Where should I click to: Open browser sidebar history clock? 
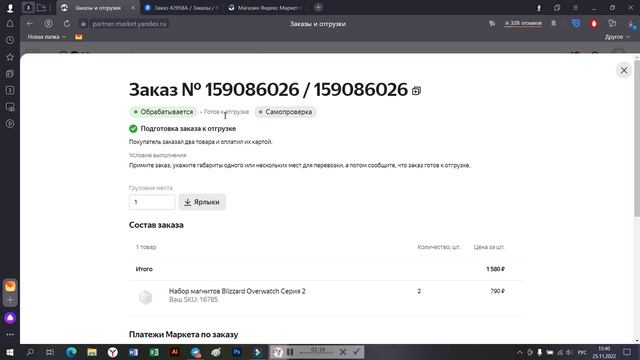click(x=10, y=40)
